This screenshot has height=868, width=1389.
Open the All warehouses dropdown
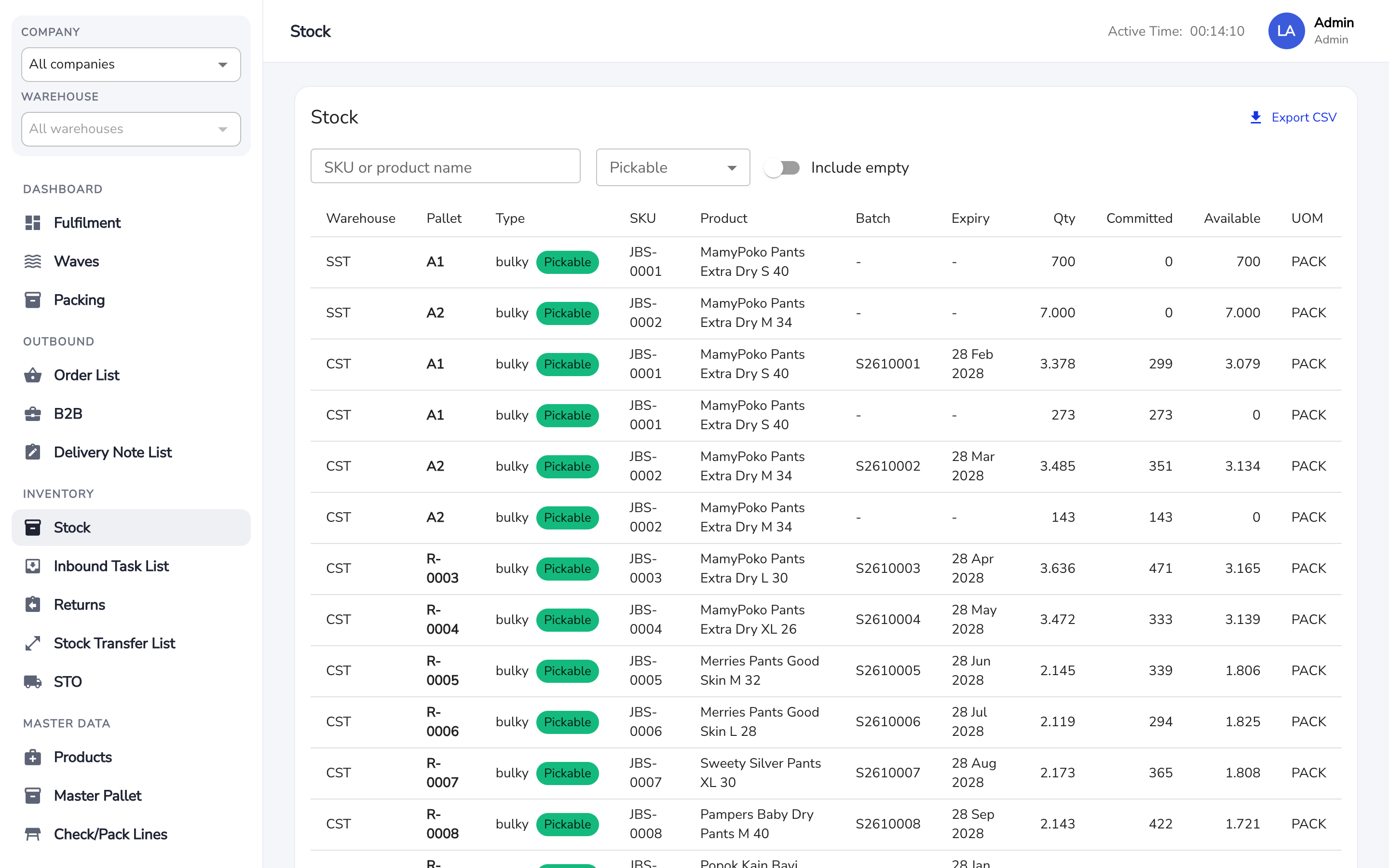point(131,129)
